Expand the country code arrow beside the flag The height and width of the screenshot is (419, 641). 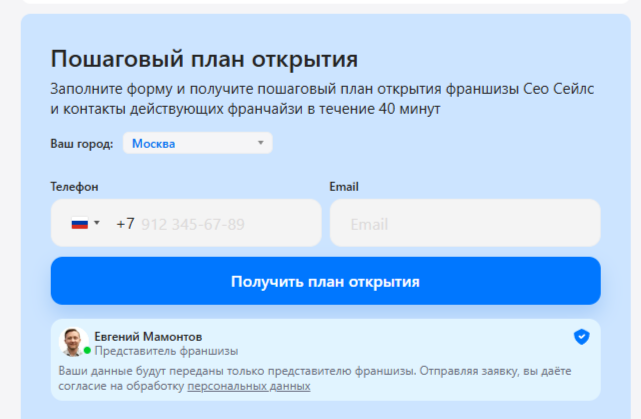97,224
